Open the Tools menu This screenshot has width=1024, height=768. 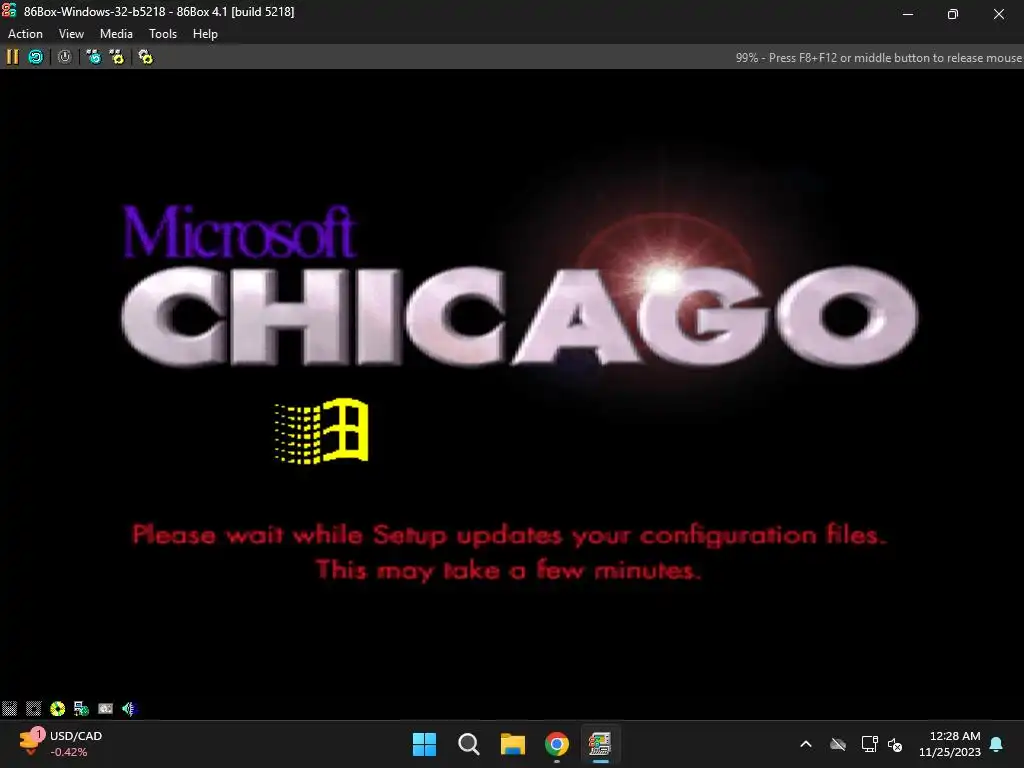click(x=163, y=34)
